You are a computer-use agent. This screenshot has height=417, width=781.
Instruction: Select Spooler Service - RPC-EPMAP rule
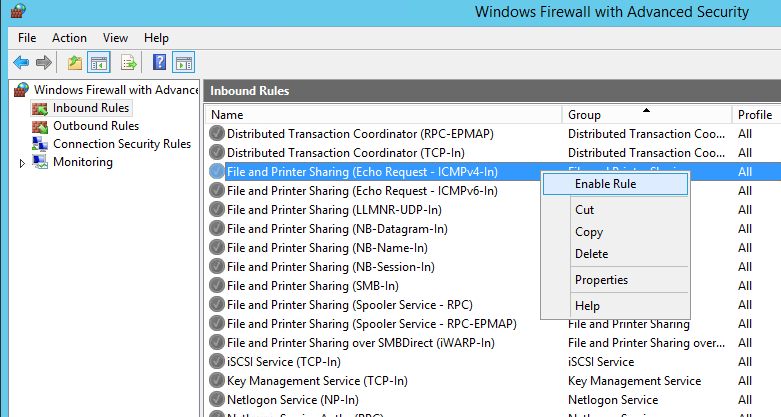pos(372,323)
